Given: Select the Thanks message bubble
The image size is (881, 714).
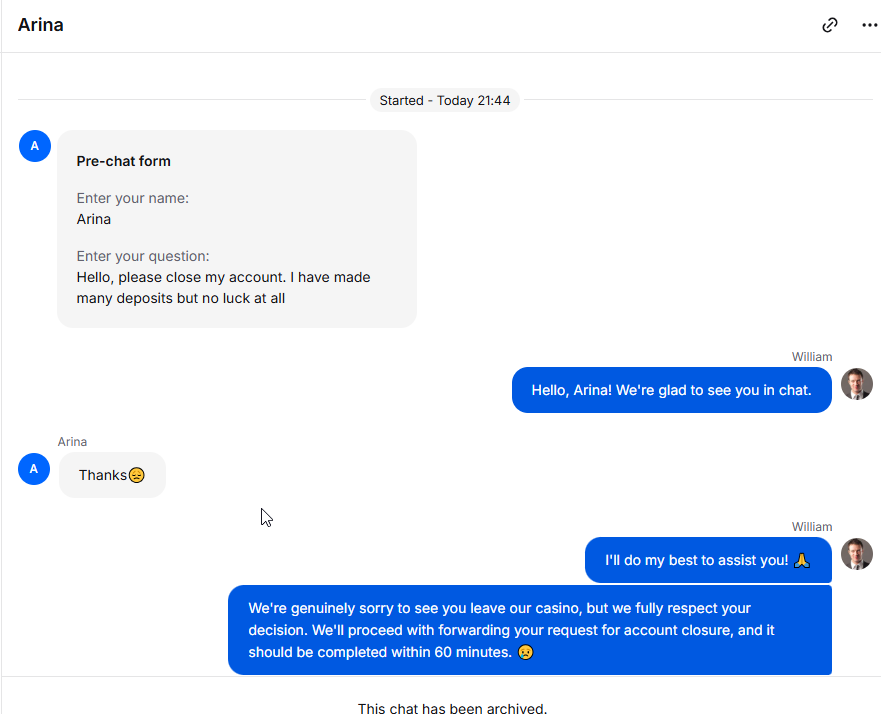Looking at the screenshot, I should click(112, 475).
